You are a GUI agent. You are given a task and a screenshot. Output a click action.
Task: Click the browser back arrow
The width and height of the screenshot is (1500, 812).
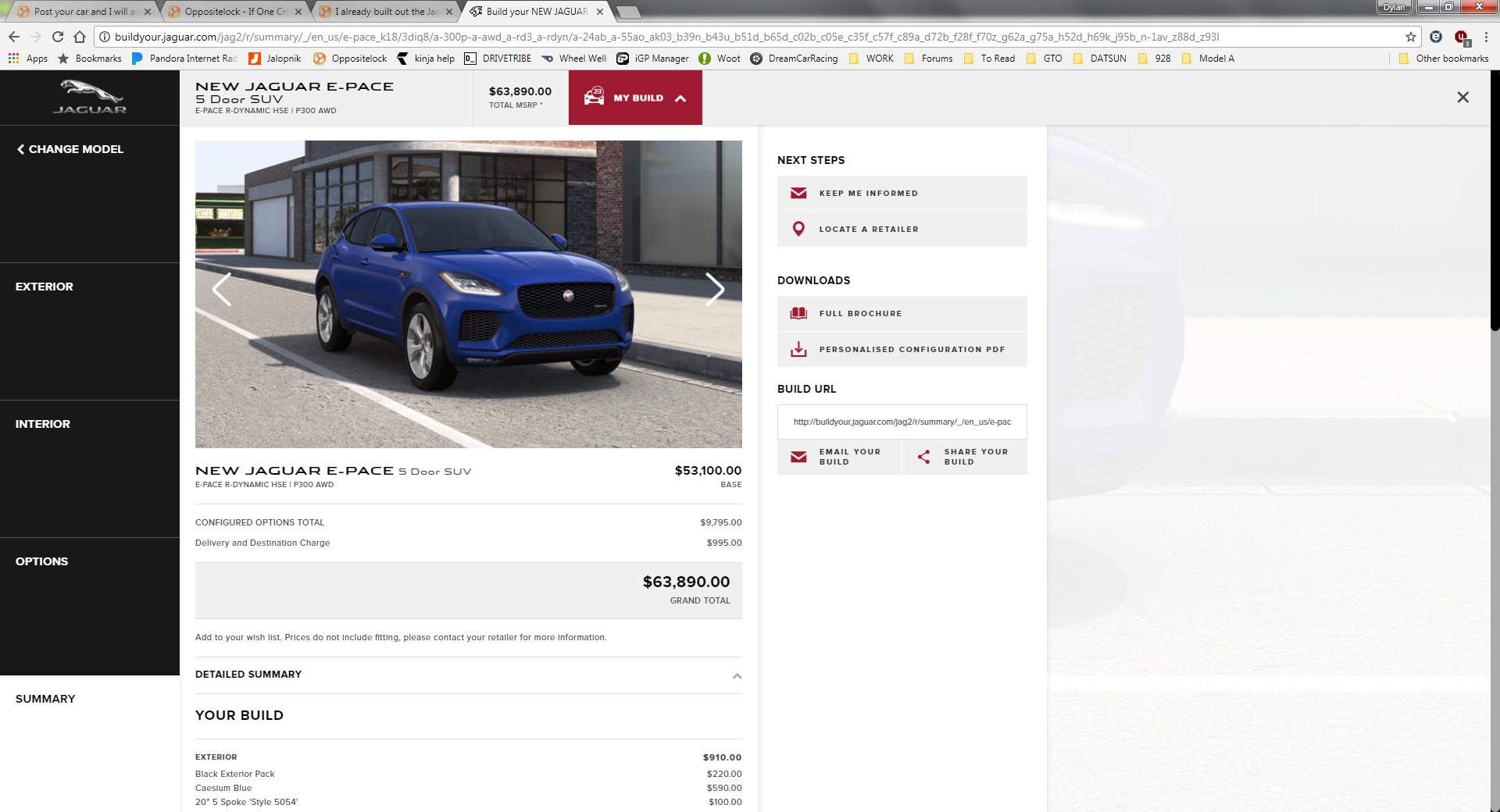[14, 37]
